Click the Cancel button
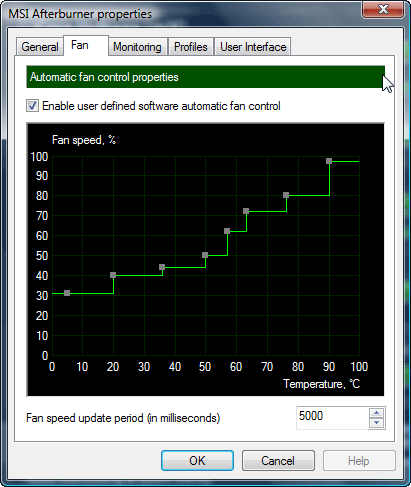The width and height of the screenshot is (411, 487). (x=278, y=461)
